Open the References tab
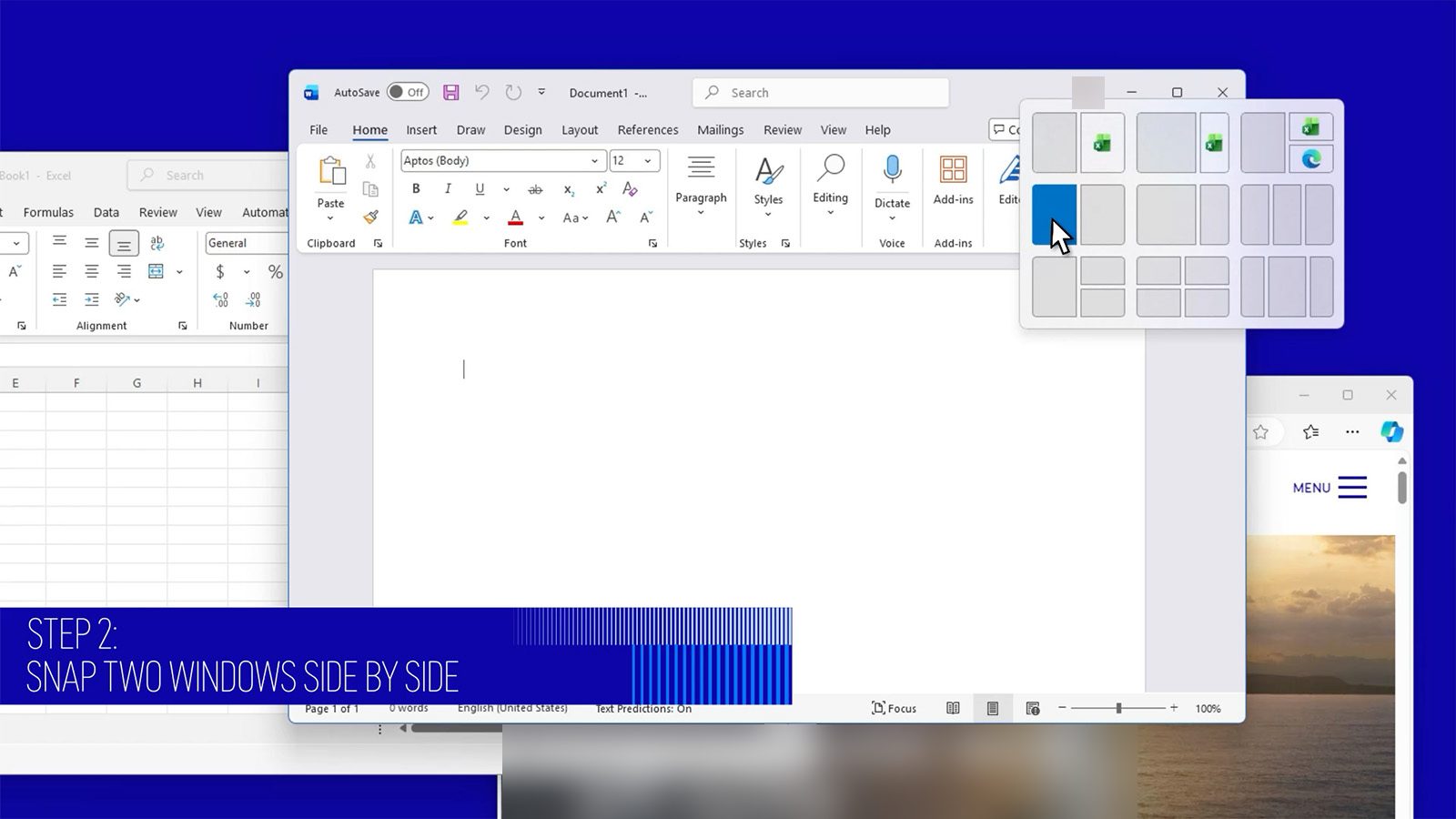This screenshot has height=819, width=1456. (648, 130)
